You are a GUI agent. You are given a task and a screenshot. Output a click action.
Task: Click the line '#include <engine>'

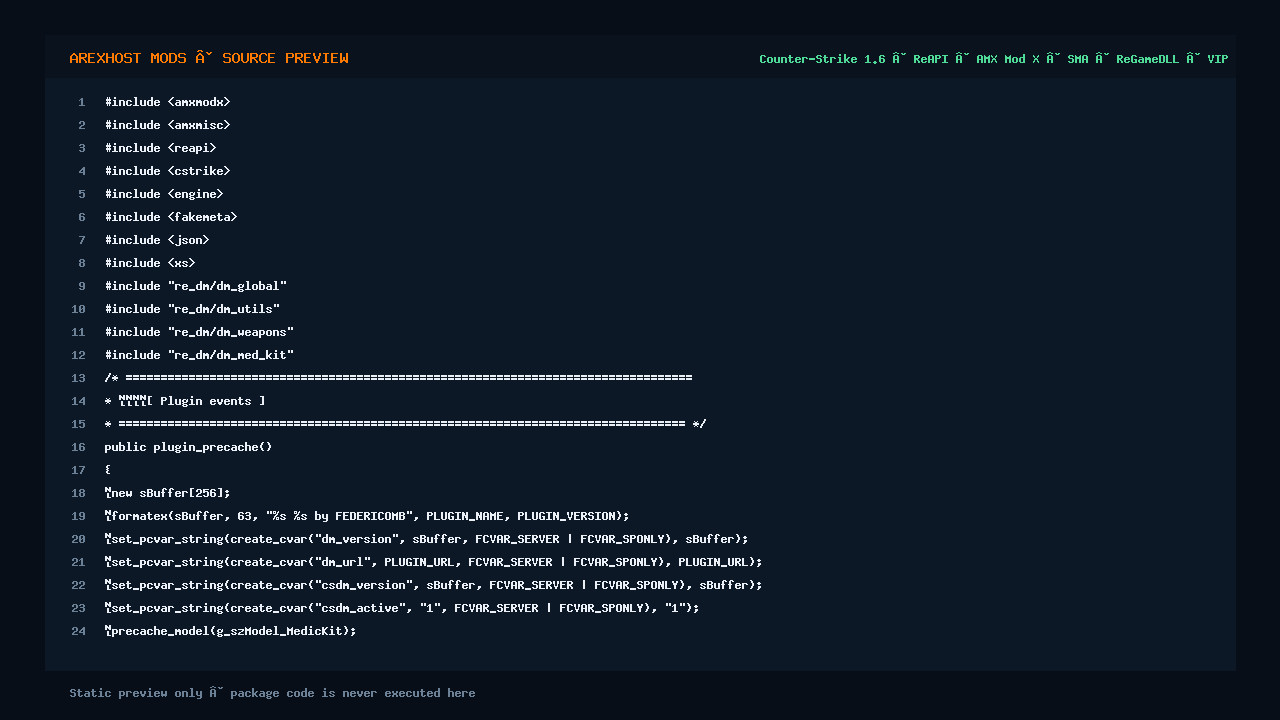click(164, 194)
